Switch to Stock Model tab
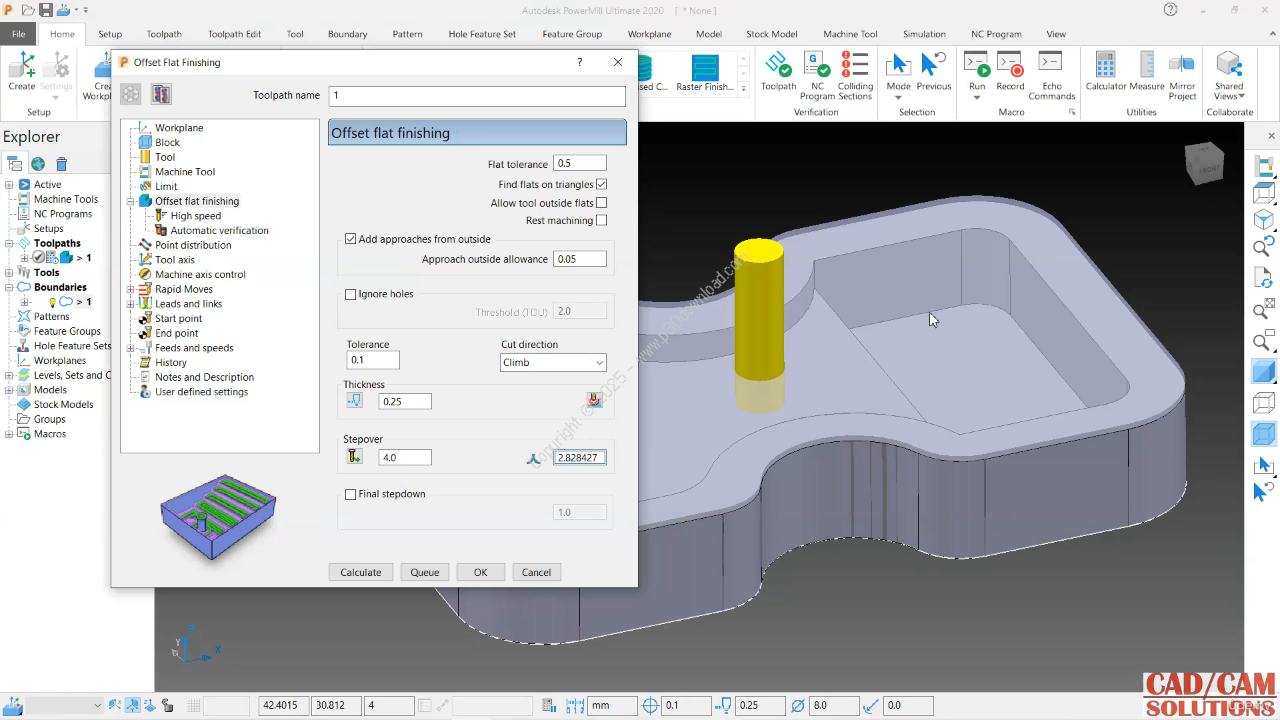 pyautogui.click(x=771, y=34)
